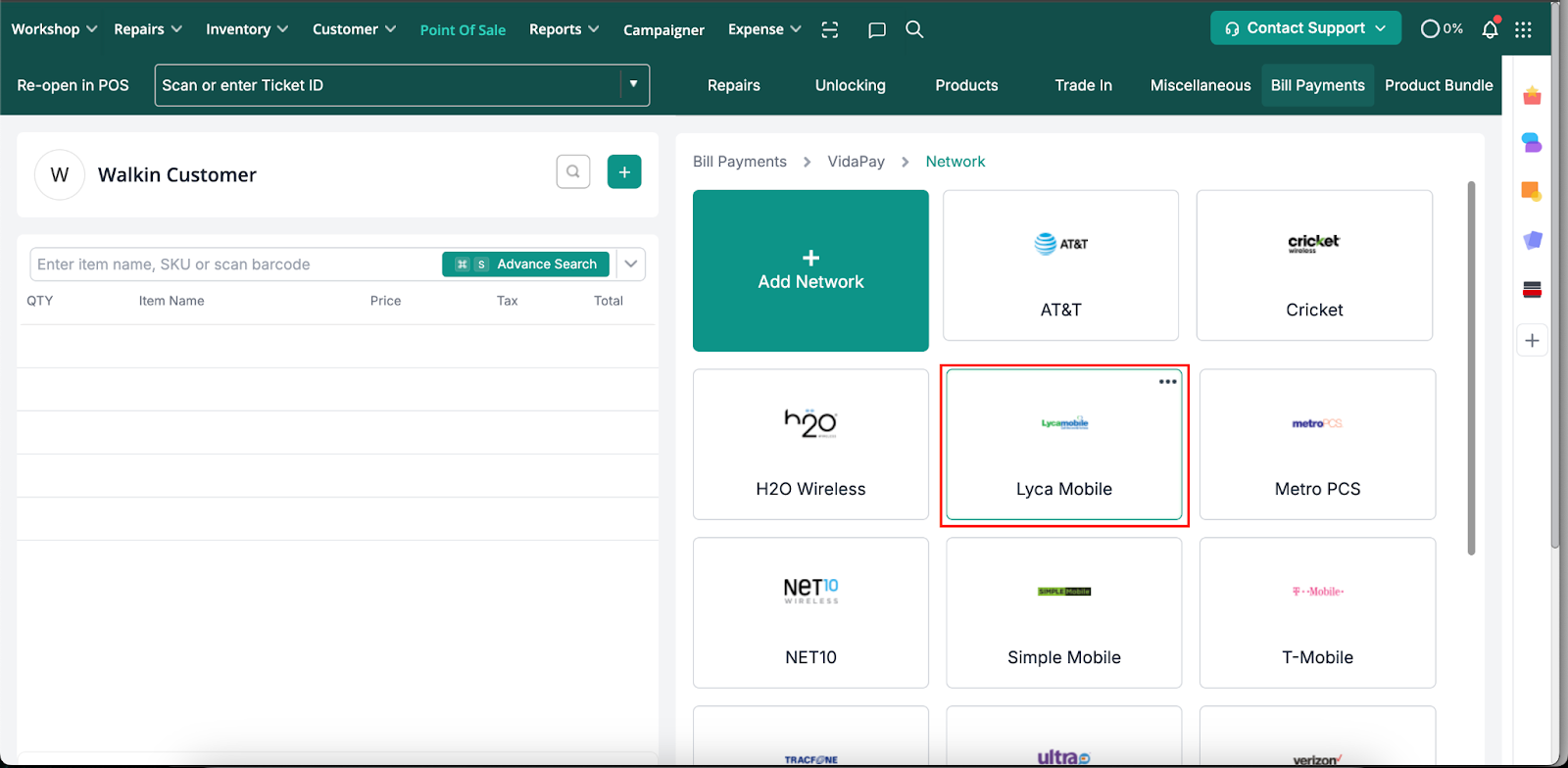Click the red-black stack sidebar icon
The image size is (1568, 768).
click(x=1533, y=289)
